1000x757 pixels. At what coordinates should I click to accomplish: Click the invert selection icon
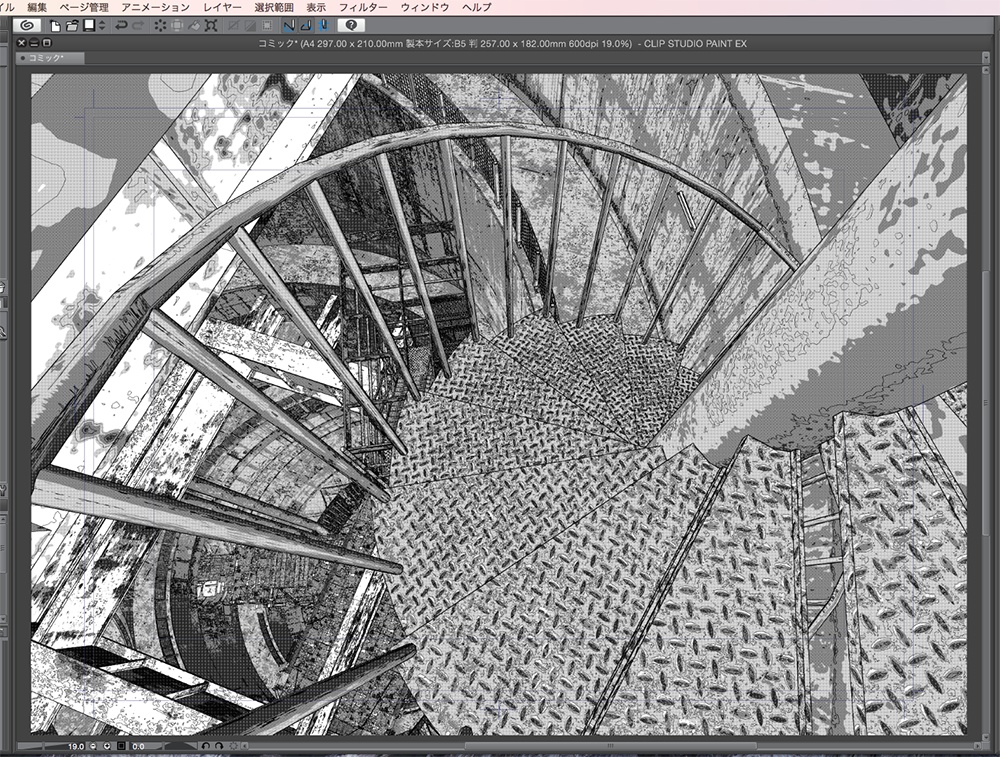(x=250, y=26)
